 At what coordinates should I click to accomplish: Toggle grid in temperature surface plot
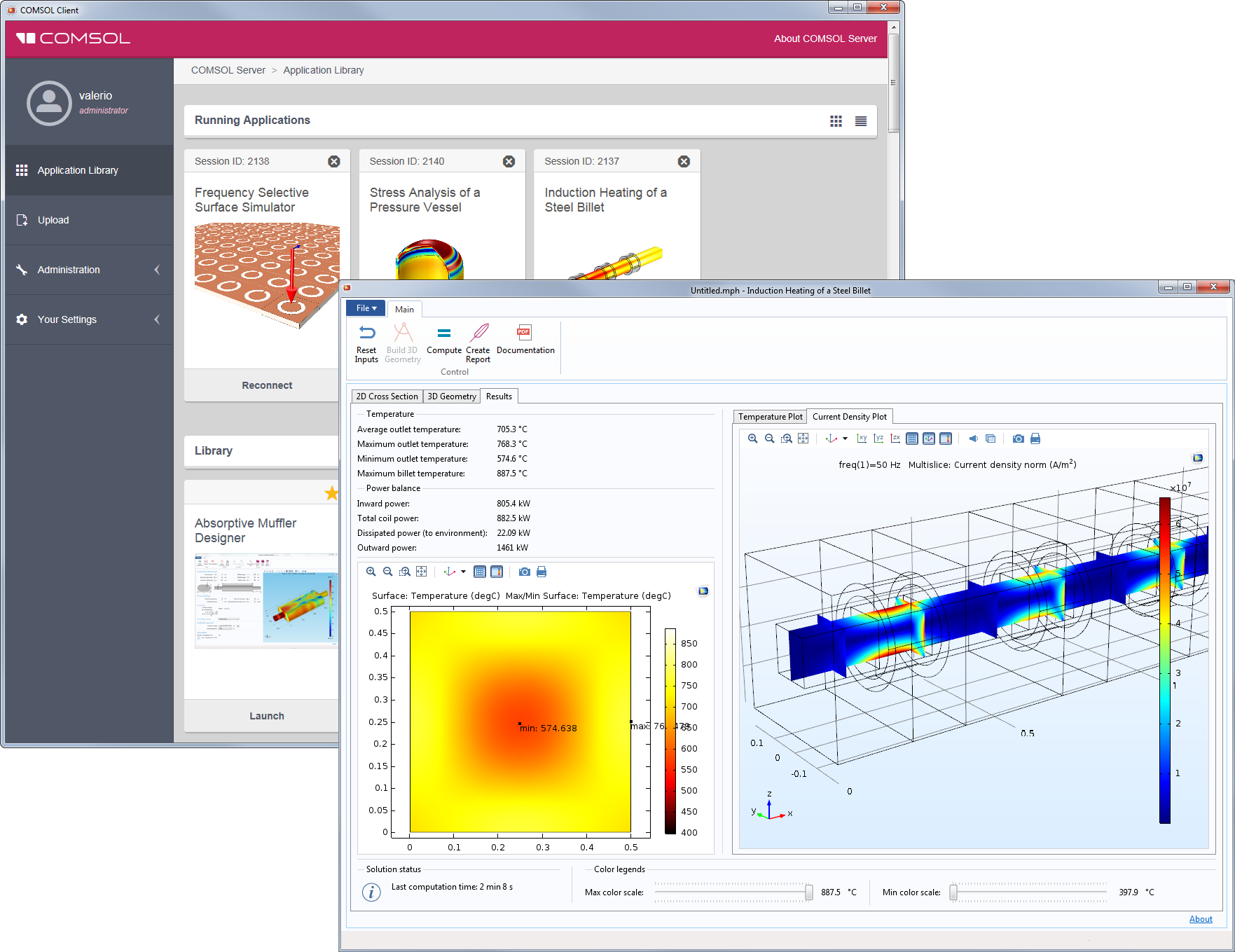point(480,572)
